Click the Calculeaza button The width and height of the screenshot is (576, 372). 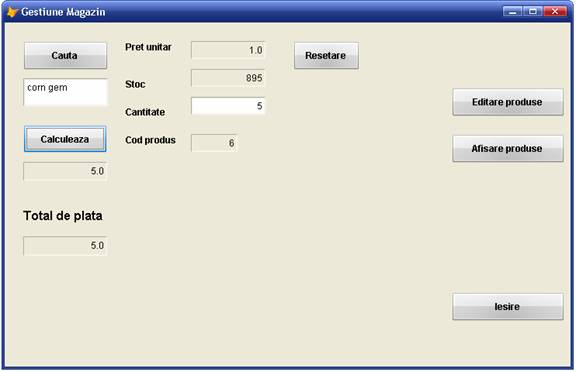coord(65,139)
